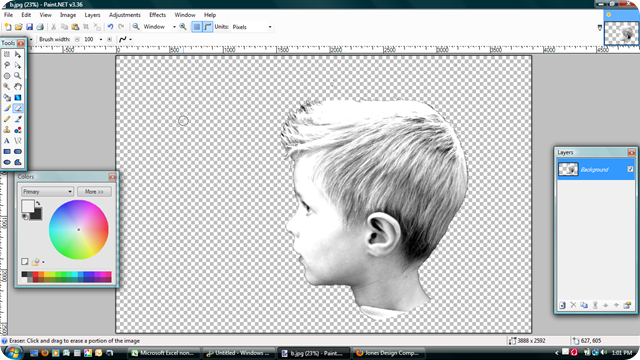This screenshot has width=640, height=360.
Task: Decrease brush width minus button
Action: click(77, 40)
